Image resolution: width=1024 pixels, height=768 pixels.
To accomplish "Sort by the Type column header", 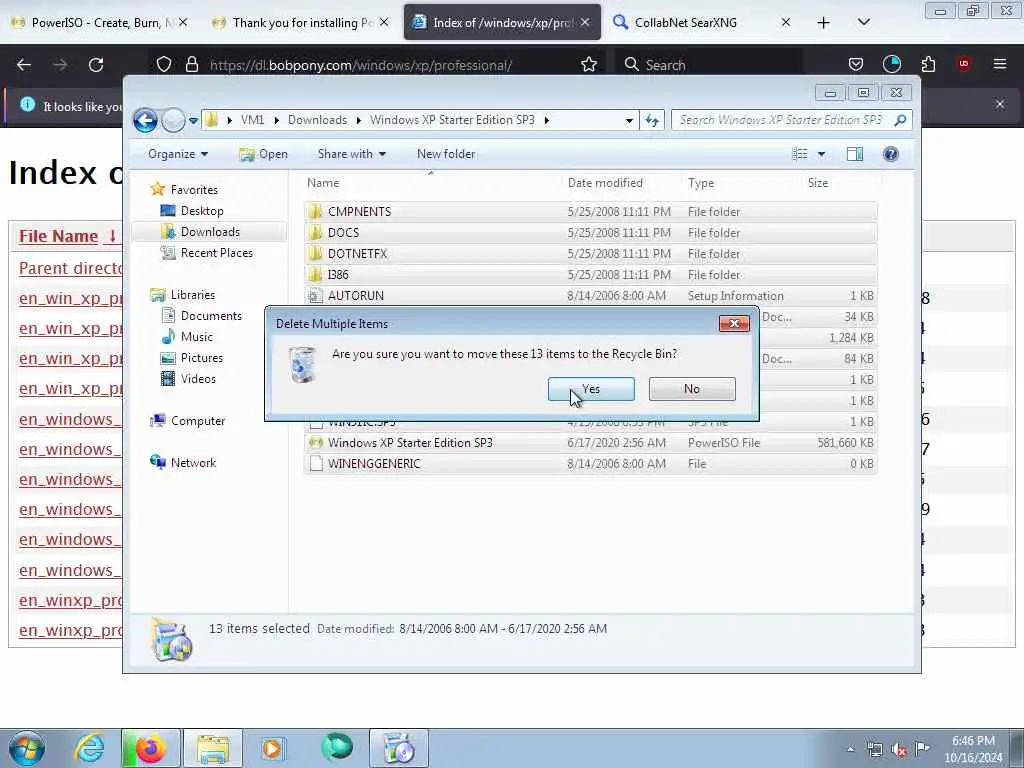I will click(x=701, y=183).
